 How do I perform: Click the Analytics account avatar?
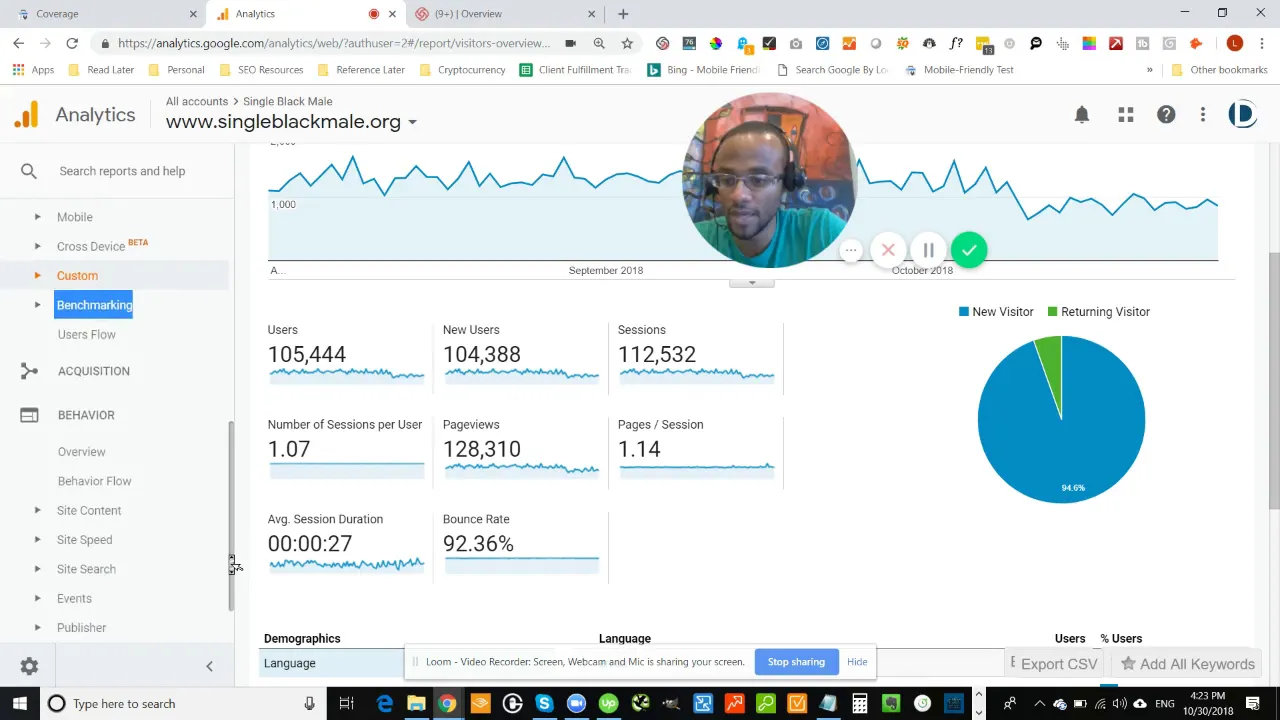pyautogui.click(x=1242, y=115)
